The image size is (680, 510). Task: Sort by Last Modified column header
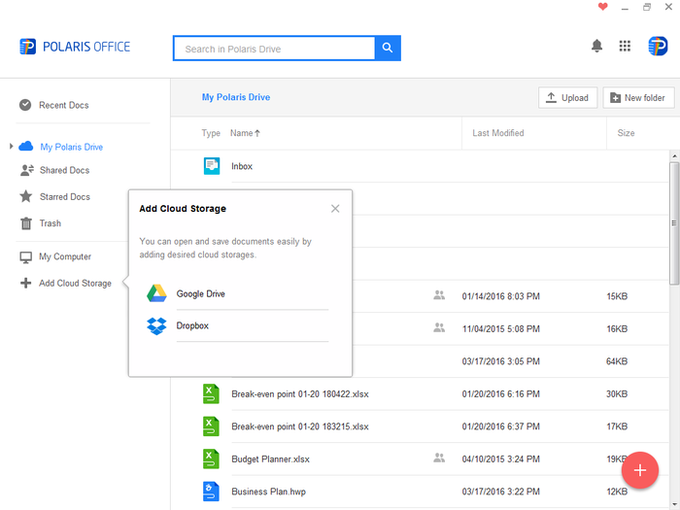pos(498,133)
